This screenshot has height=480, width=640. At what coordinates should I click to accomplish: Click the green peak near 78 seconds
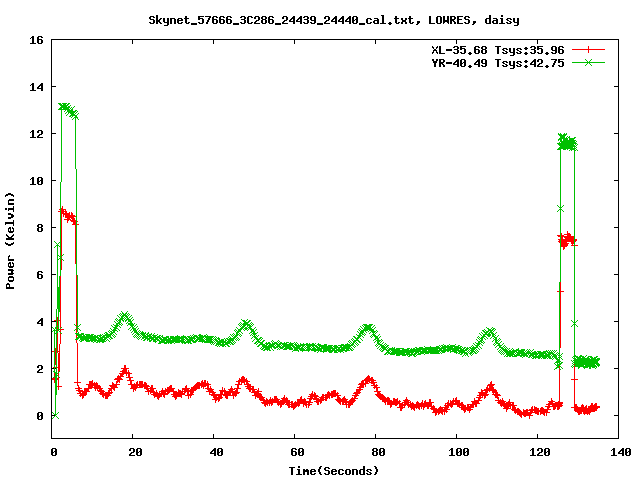[x=368, y=330]
